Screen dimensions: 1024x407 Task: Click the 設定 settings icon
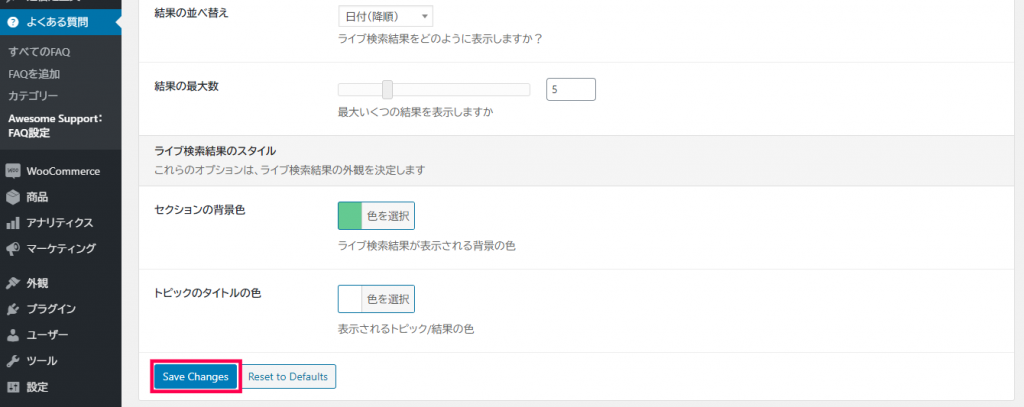click(x=13, y=387)
